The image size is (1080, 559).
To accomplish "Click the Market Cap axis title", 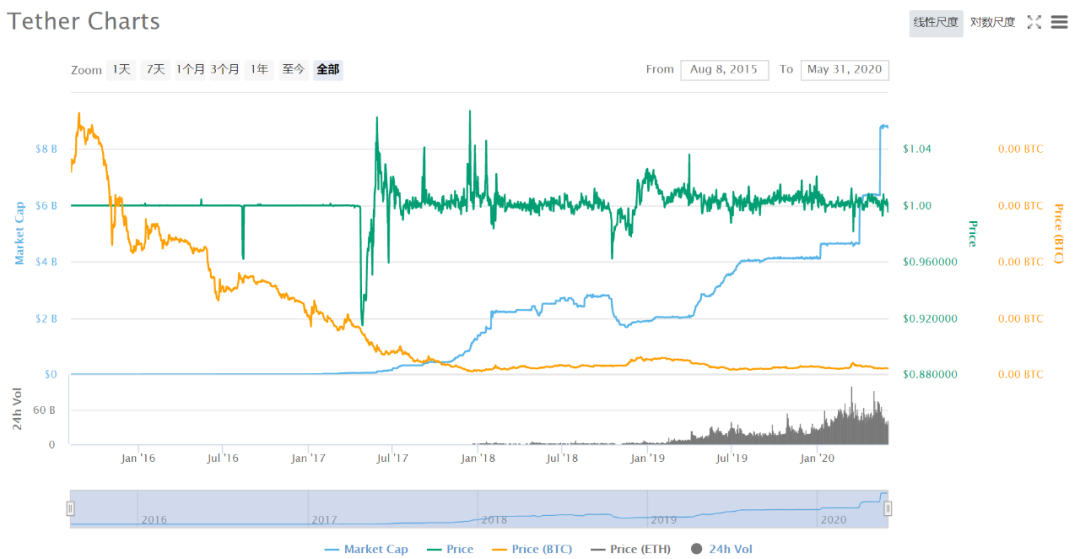I will coord(20,233).
